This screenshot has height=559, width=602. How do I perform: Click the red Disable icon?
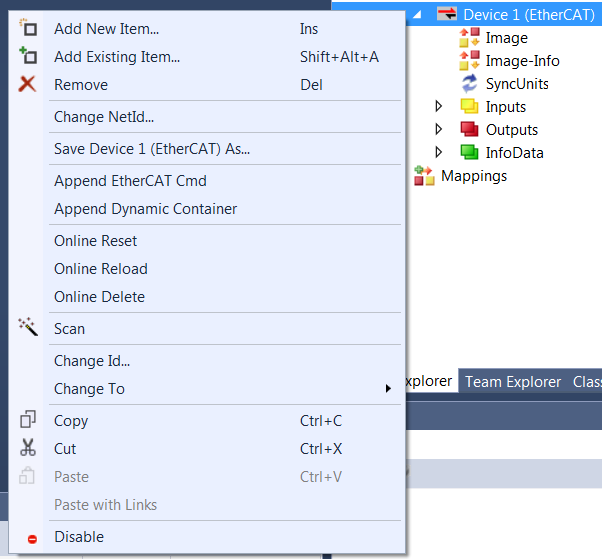(32, 539)
